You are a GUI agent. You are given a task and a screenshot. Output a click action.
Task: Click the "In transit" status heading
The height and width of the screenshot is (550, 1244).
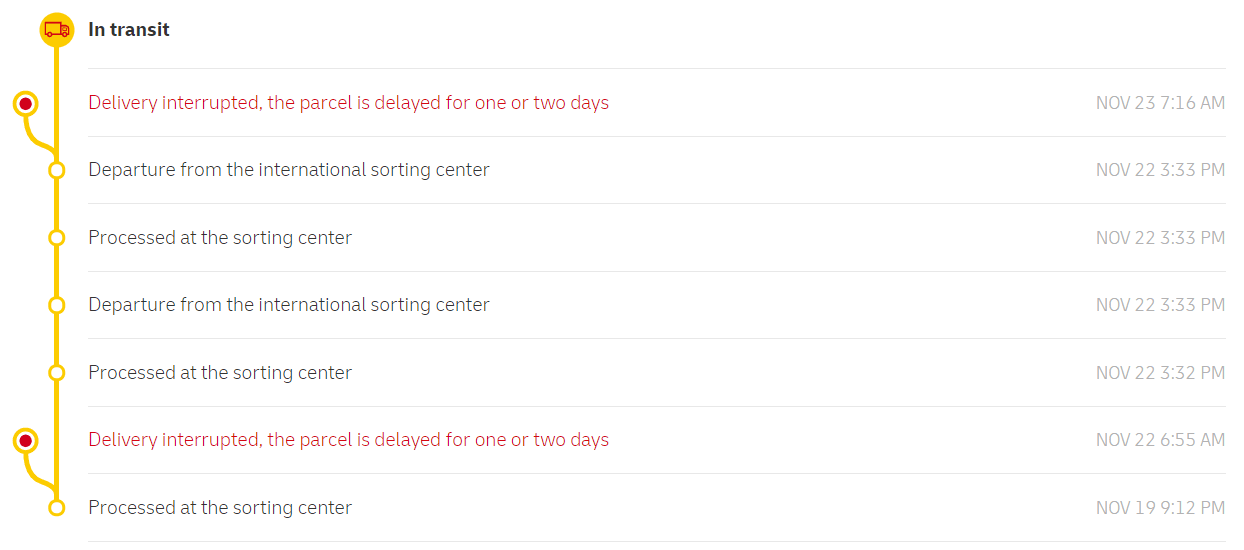129,30
